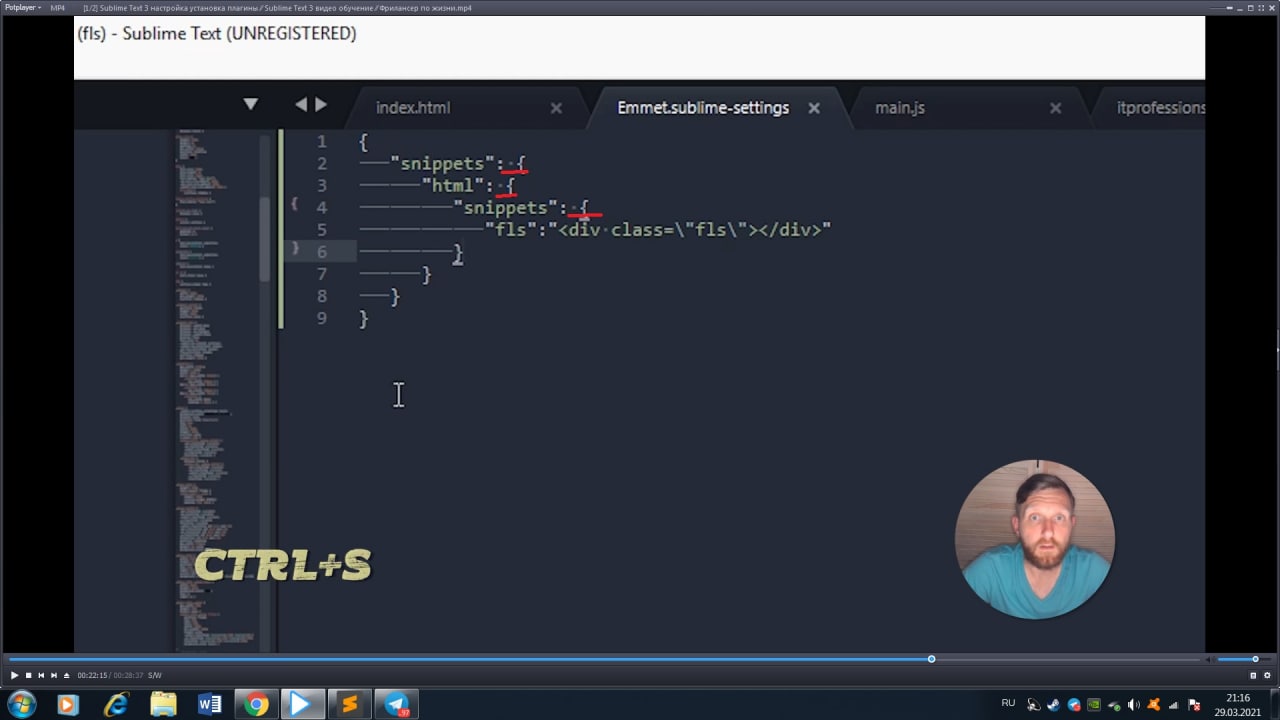Play the video in Potplayer
Screen dimensions: 1280x720
(14, 675)
